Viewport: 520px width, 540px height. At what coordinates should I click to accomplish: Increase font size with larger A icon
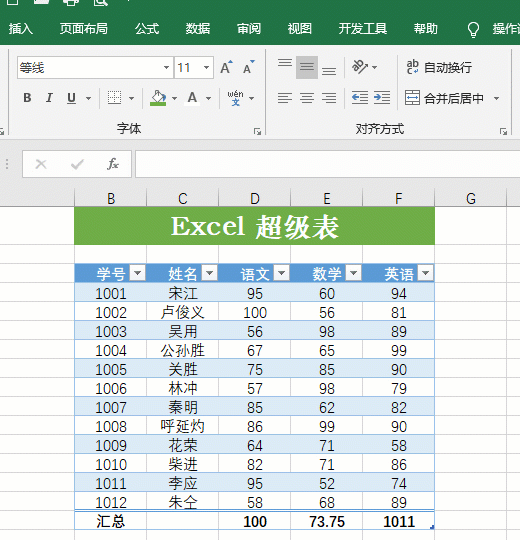click(x=226, y=67)
